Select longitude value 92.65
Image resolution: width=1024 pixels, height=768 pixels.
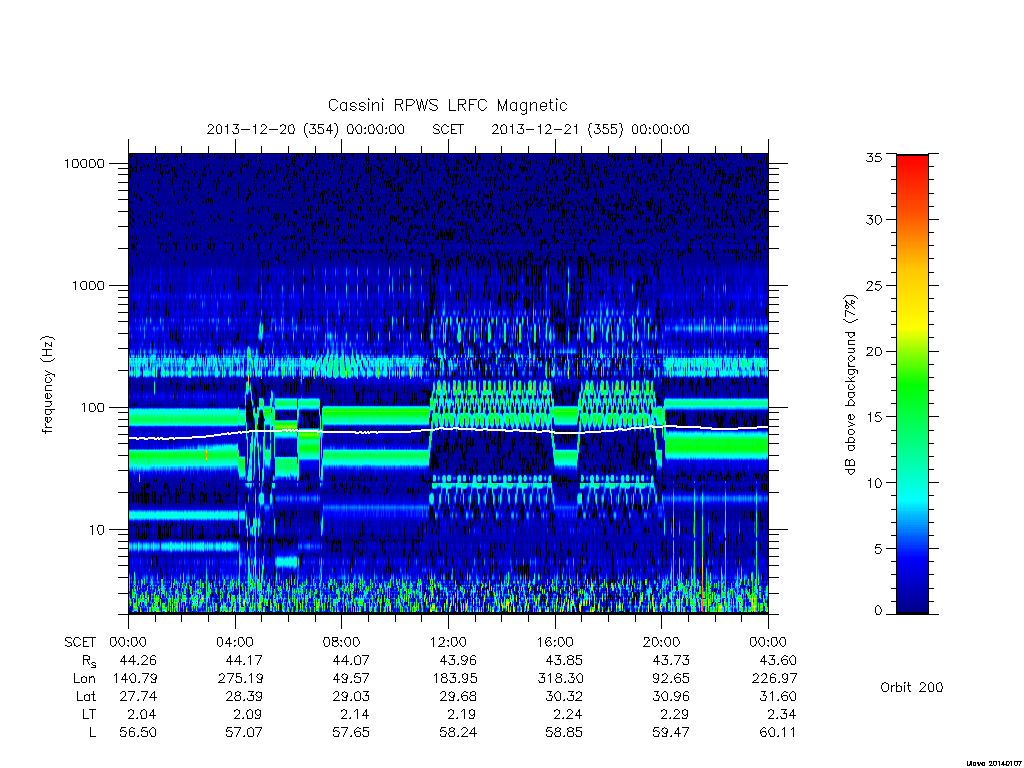(x=670, y=679)
